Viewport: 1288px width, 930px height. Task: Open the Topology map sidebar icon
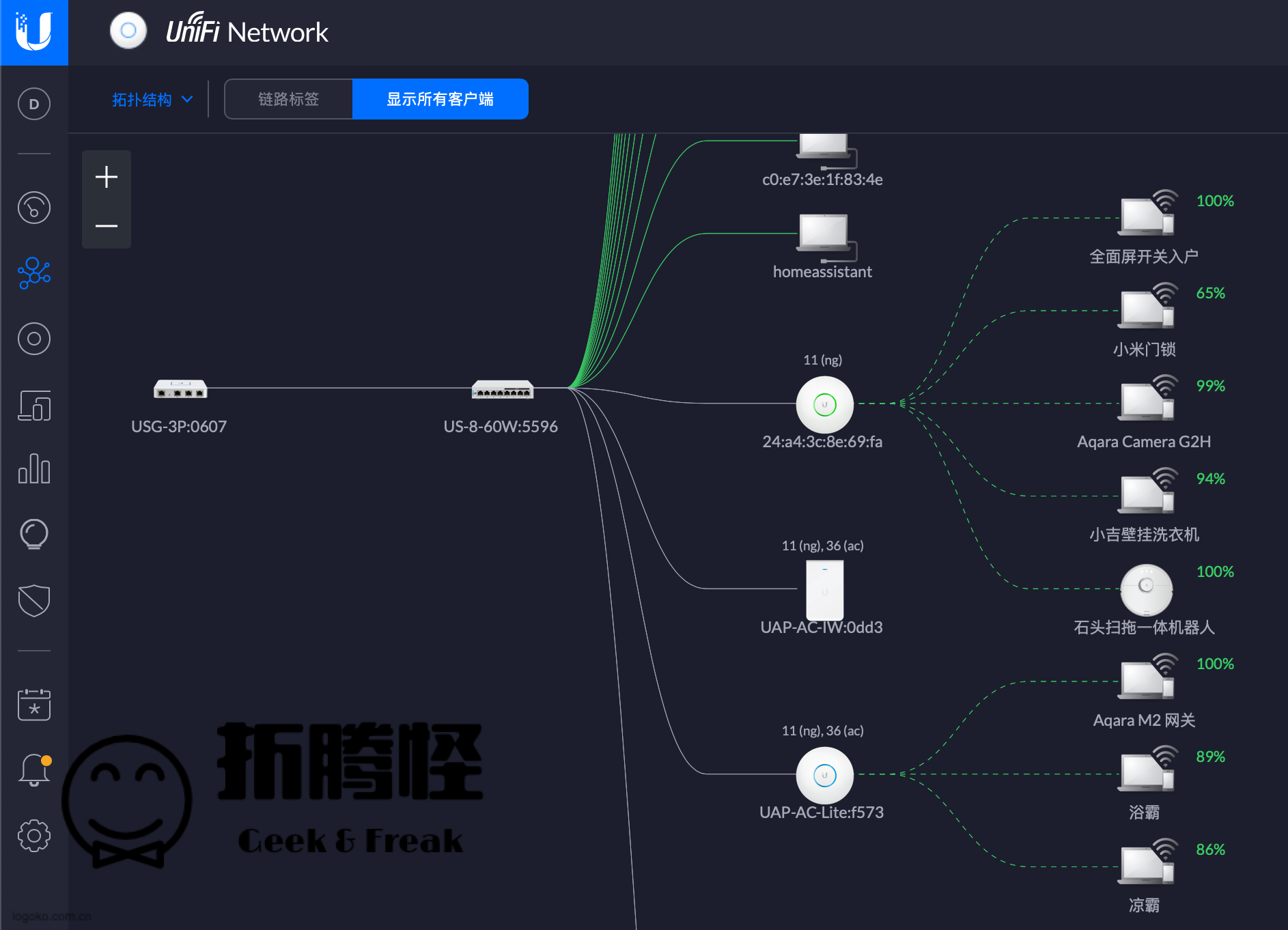34,273
